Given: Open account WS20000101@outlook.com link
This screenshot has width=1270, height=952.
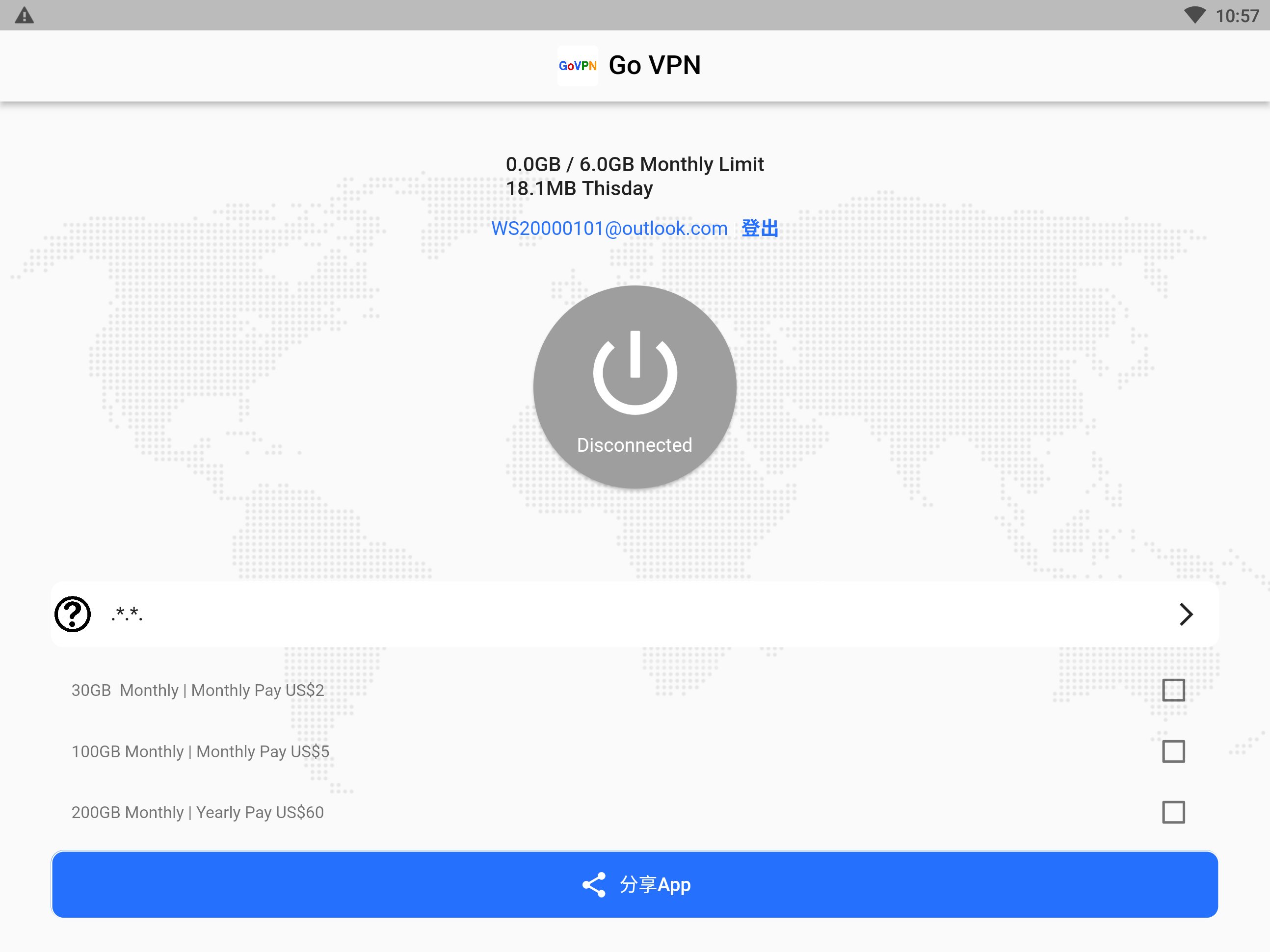Looking at the screenshot, I should [x=609, y=229].
